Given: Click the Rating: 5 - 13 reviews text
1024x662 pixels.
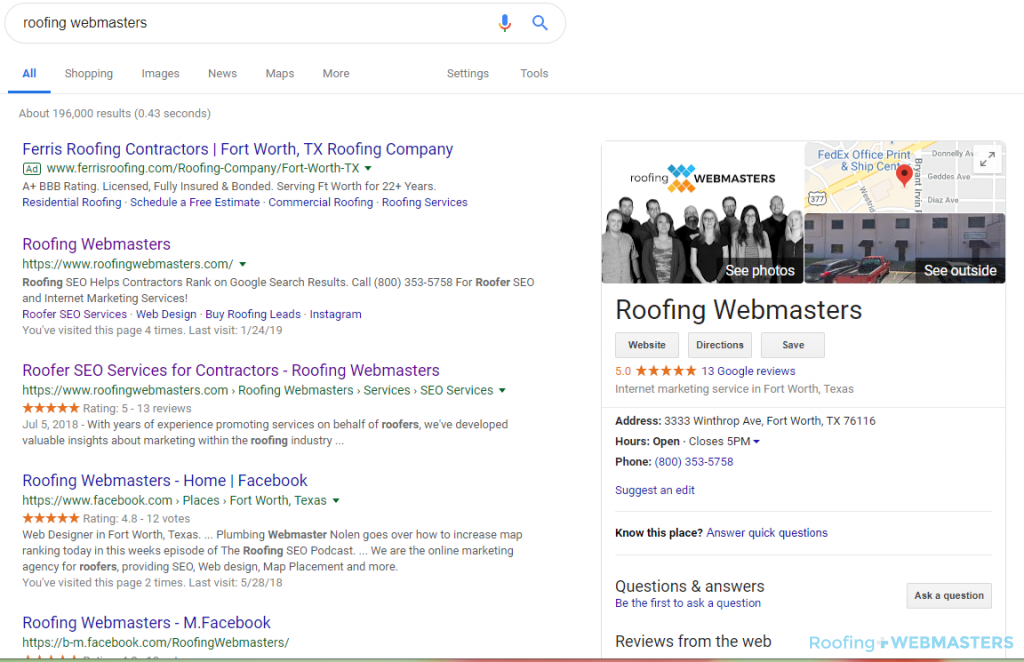Looking at the screenshot, I should click(x=136, y=409).
